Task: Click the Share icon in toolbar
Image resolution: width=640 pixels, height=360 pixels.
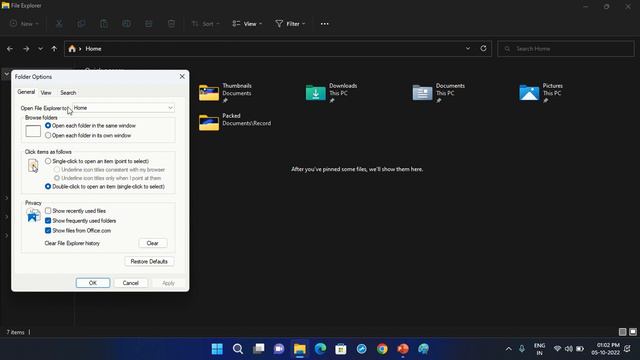Action: coord(149,24)
